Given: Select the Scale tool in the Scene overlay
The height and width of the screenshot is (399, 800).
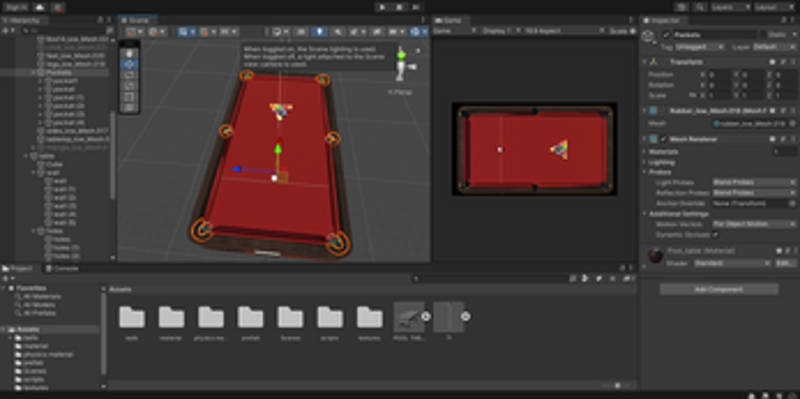Looking at the screenshot, I should pyautogui.click(x=130, y=86).
